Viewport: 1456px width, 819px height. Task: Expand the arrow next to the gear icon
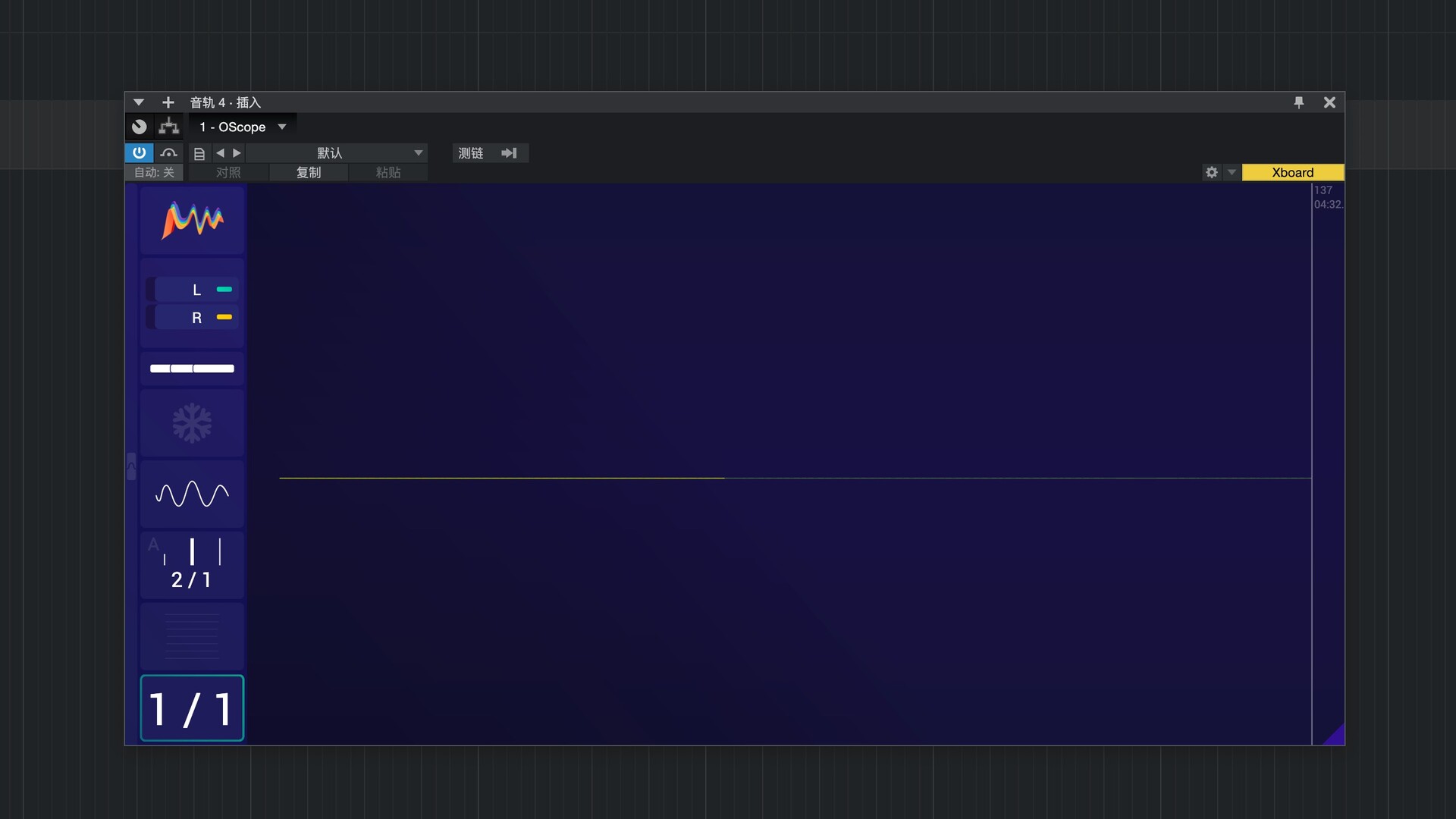click(x=1232, y=173)
